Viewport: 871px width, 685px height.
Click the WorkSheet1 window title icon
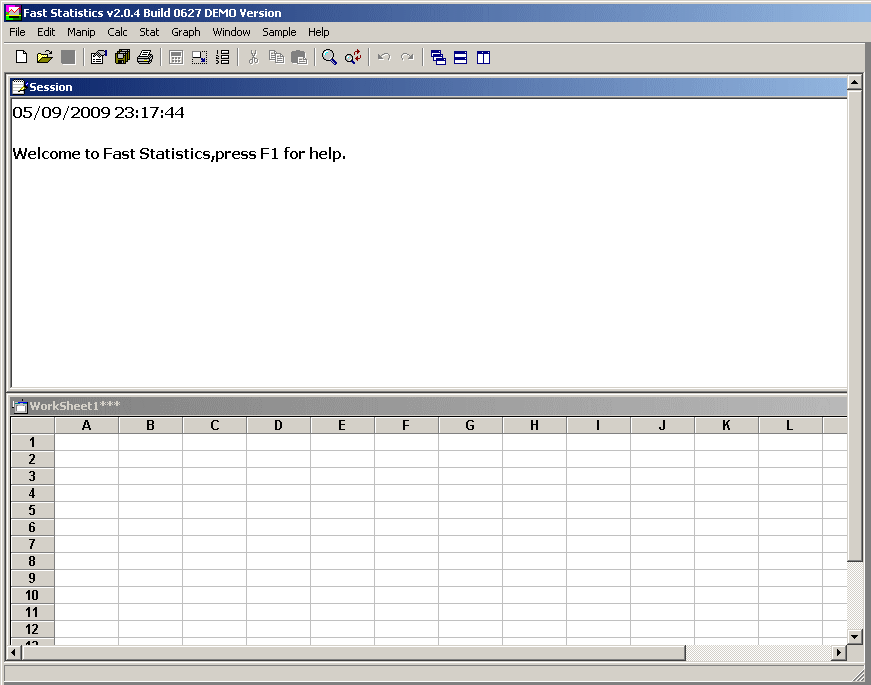[x=19, y=406]
